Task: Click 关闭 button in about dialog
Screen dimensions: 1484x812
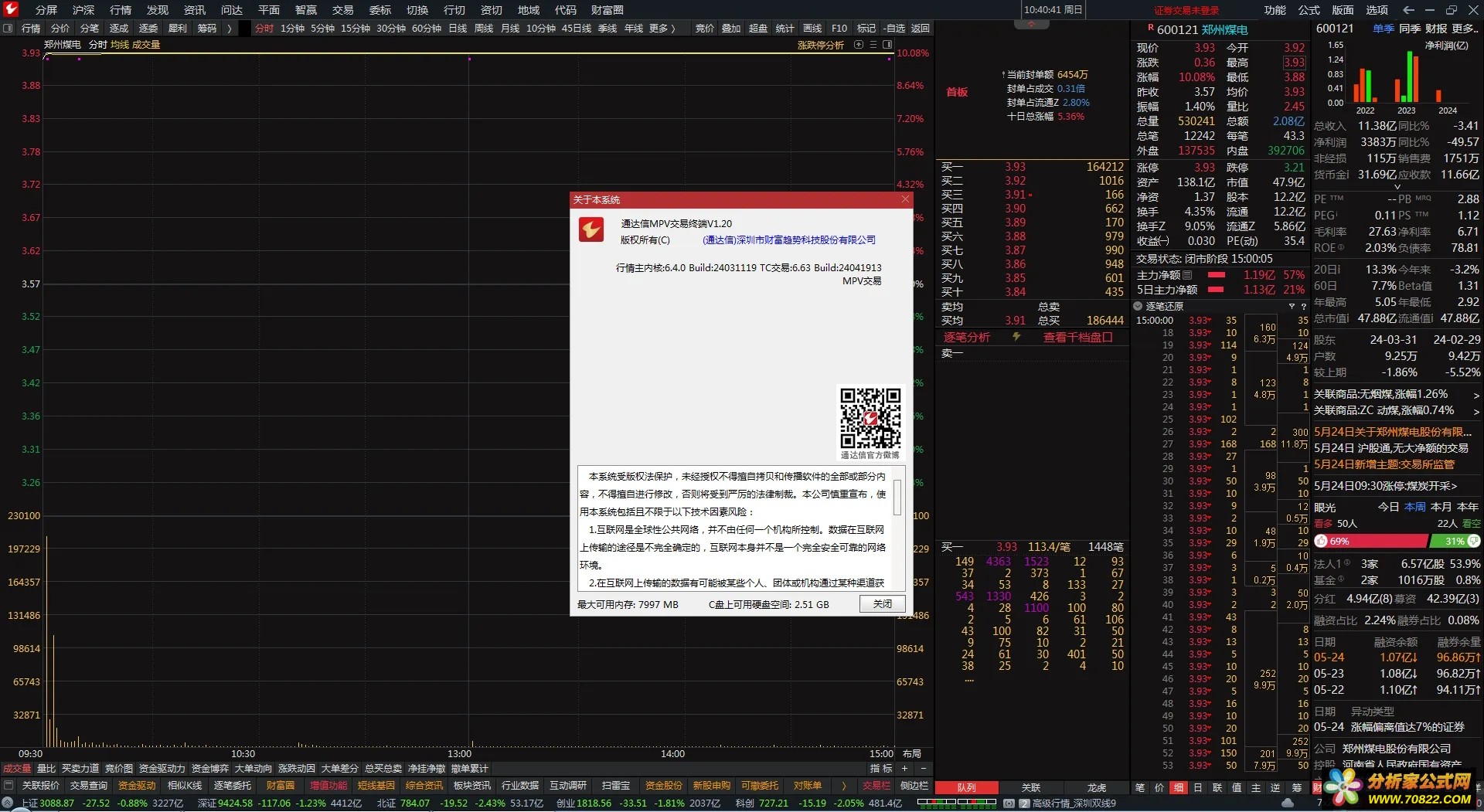Action: pyautogui.click(x=882, y=604)
